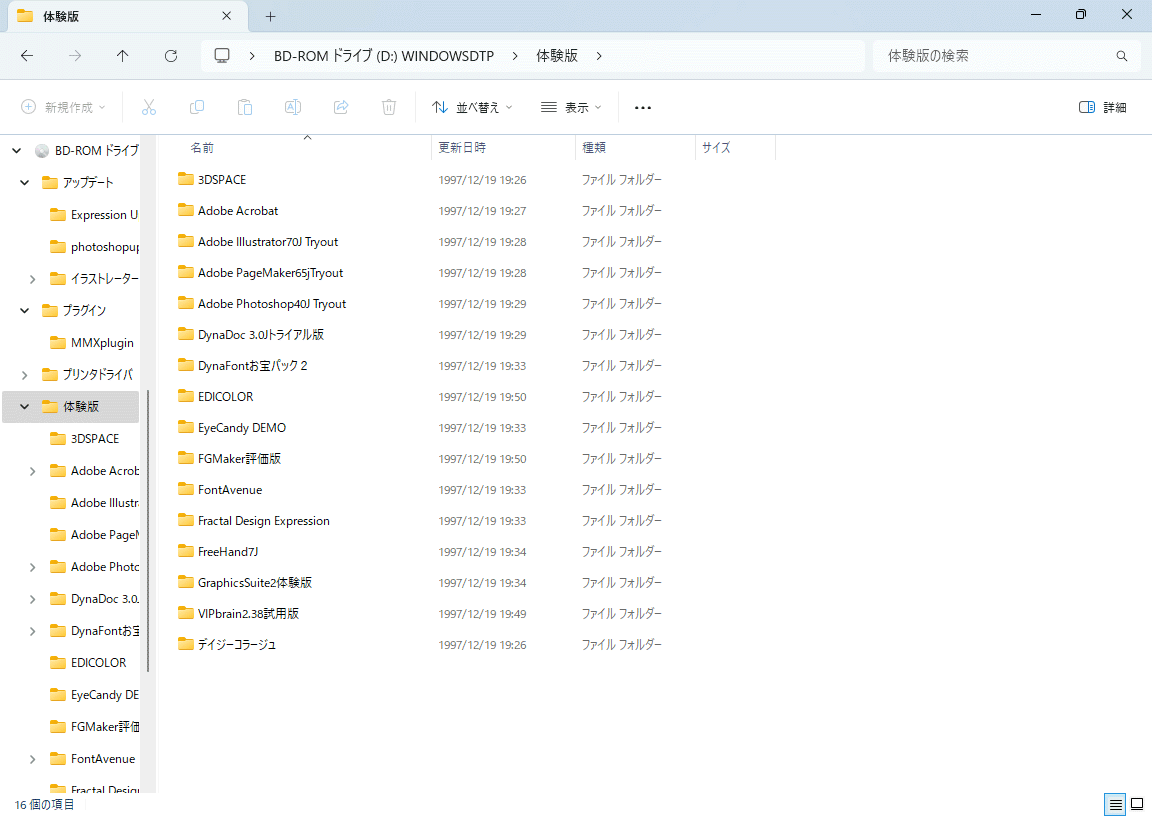The height and width of the screenshot is (816, 1152).
Task: Click the Paste clipboard icon
Action: tap(245, 107)
